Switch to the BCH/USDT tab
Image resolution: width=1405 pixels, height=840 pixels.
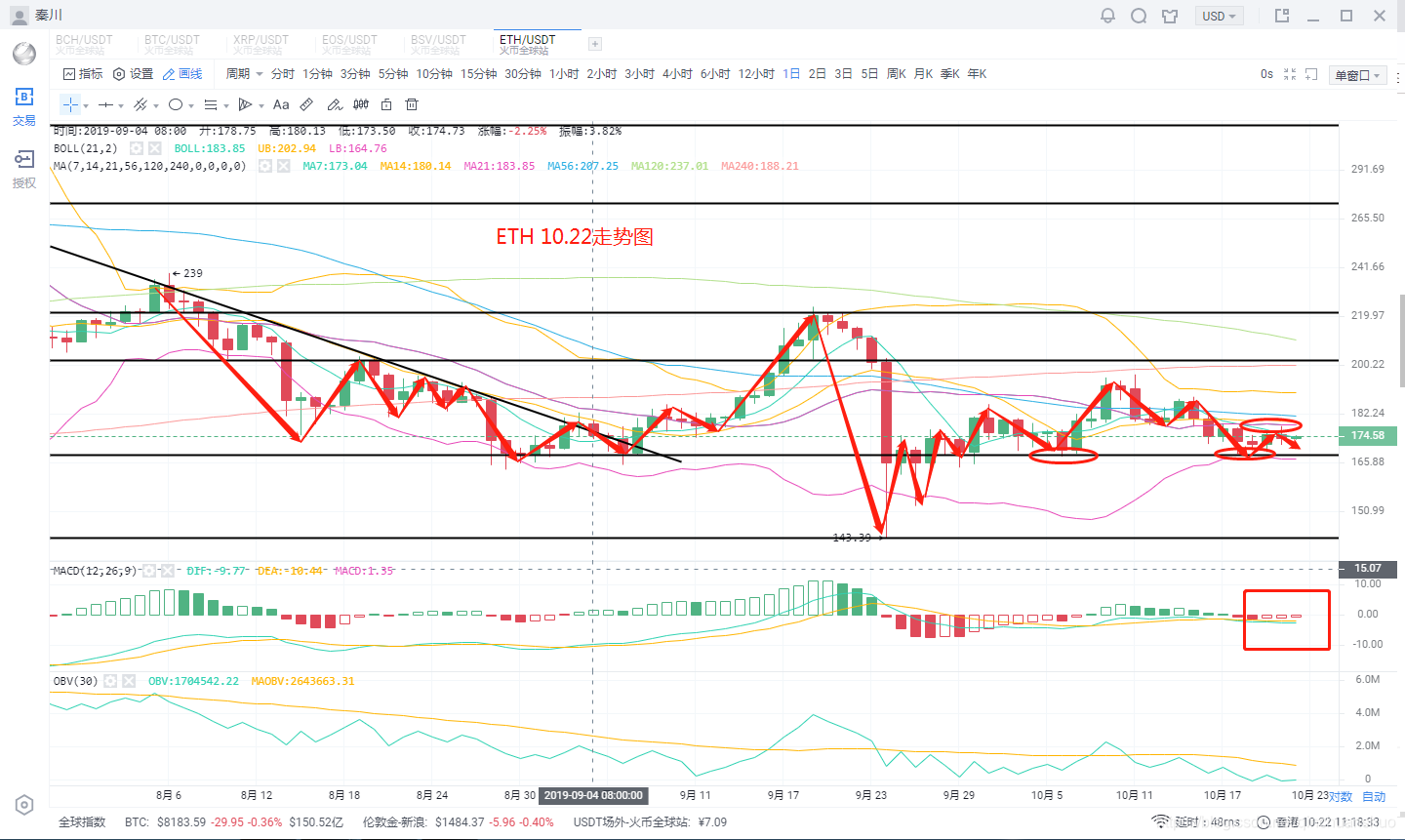tap(84, 44)
